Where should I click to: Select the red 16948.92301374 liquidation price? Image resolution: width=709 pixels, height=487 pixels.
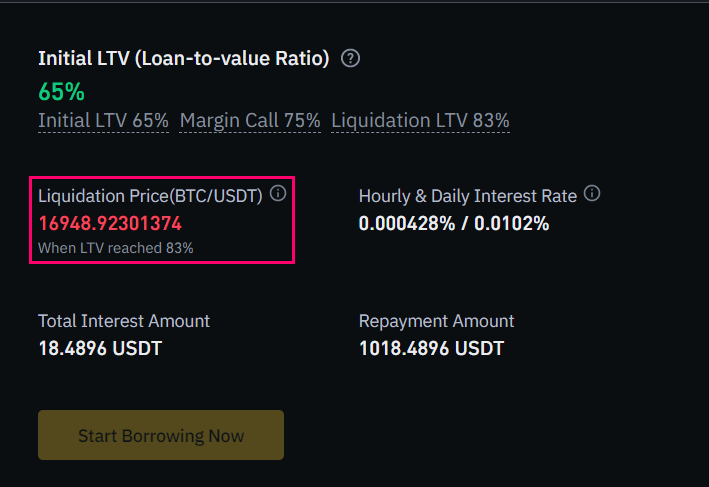pos(110,223)
